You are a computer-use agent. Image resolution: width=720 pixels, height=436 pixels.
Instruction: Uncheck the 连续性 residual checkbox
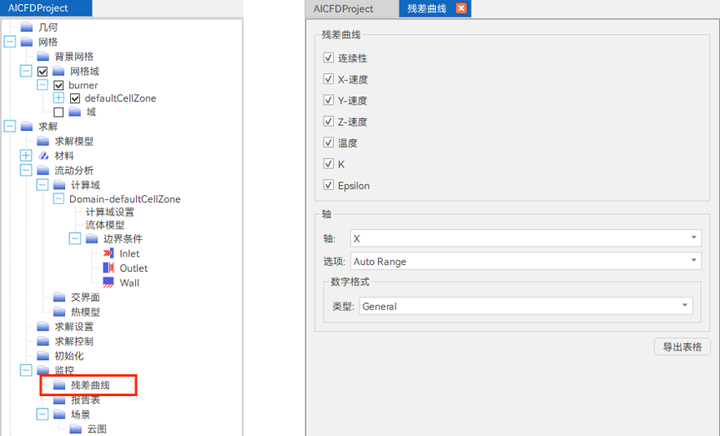(x=328, y=57)
